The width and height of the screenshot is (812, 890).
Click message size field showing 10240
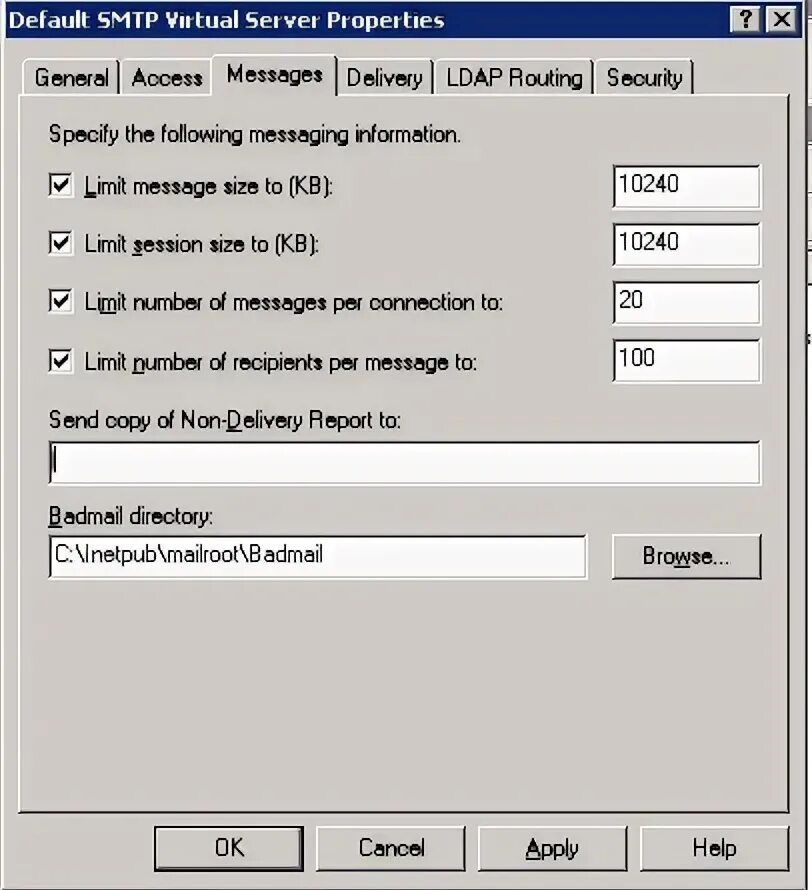(x=687, y=186)
